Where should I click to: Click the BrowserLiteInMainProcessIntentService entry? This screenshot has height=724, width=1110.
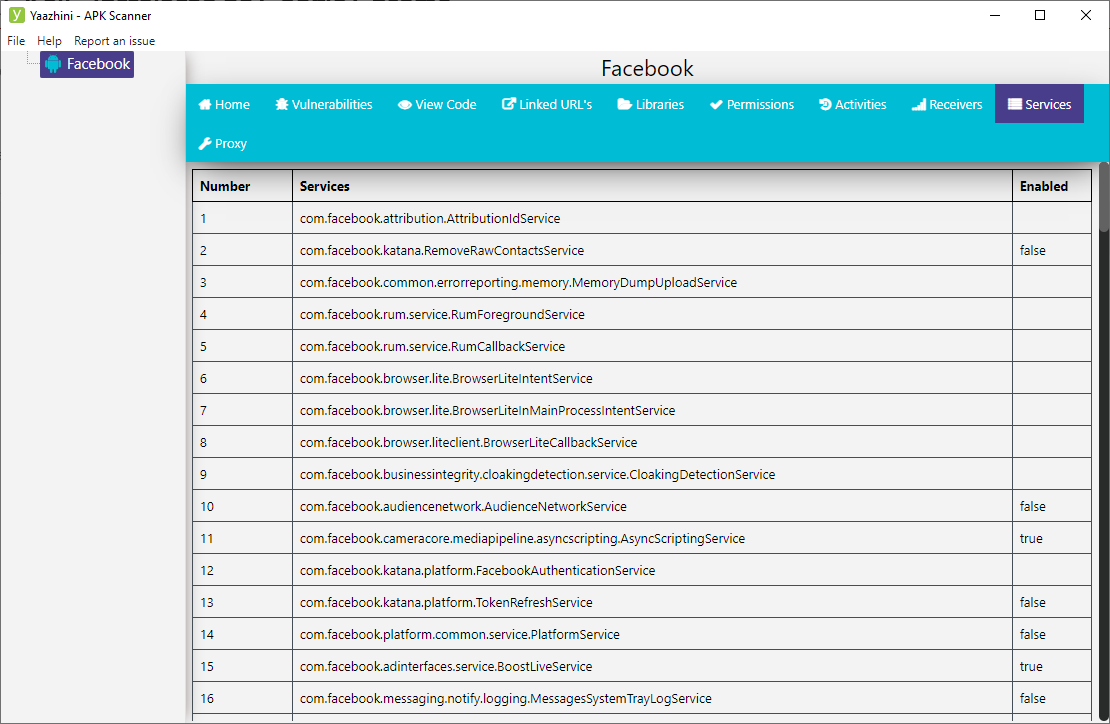point(487,410)
